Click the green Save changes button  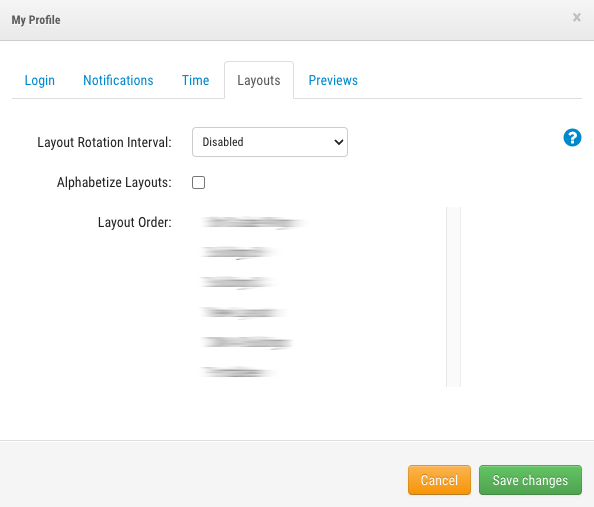(530, 480)
